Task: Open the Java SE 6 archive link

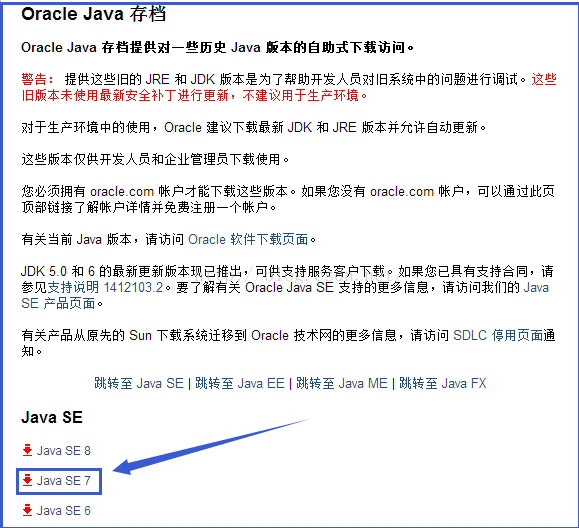Action: [x=64, y=510]
